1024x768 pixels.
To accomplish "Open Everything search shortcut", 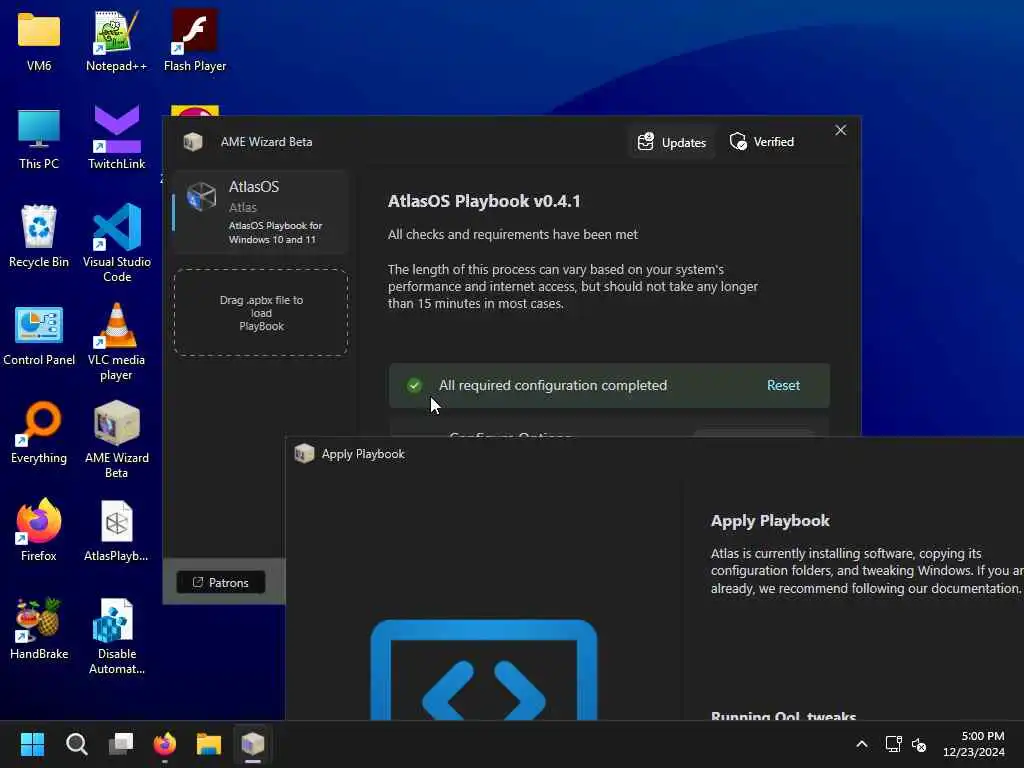I will [x=39, y=434].
